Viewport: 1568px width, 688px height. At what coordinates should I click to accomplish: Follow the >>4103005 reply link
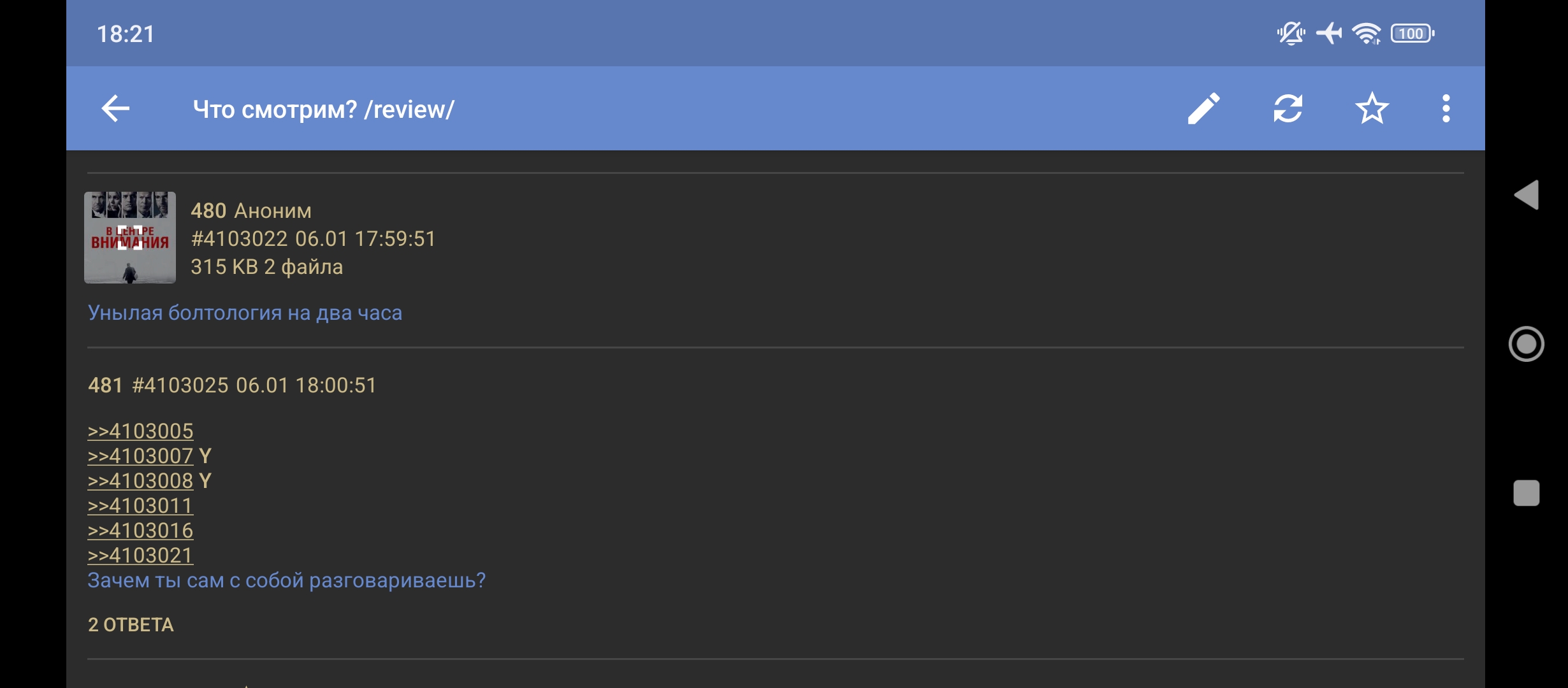click(x=140, y=431)
